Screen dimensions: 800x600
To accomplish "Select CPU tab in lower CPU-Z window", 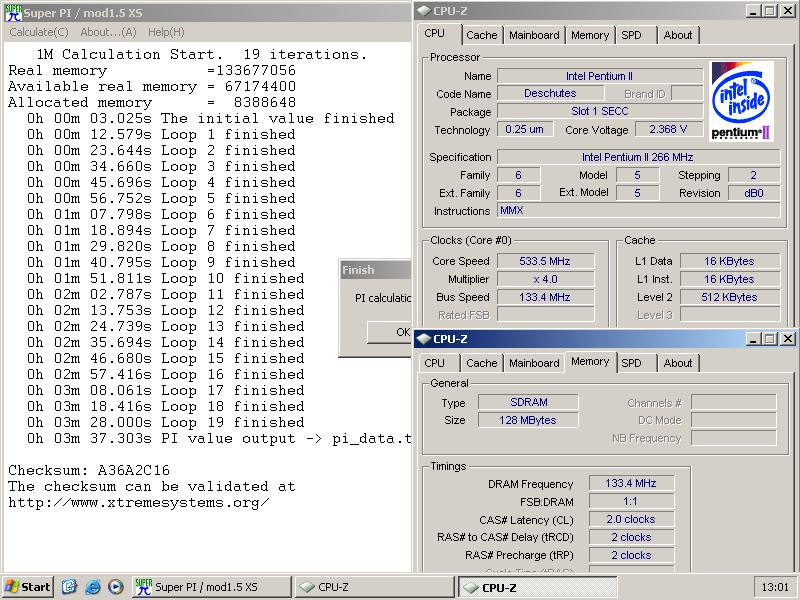I will coord(434,363).
